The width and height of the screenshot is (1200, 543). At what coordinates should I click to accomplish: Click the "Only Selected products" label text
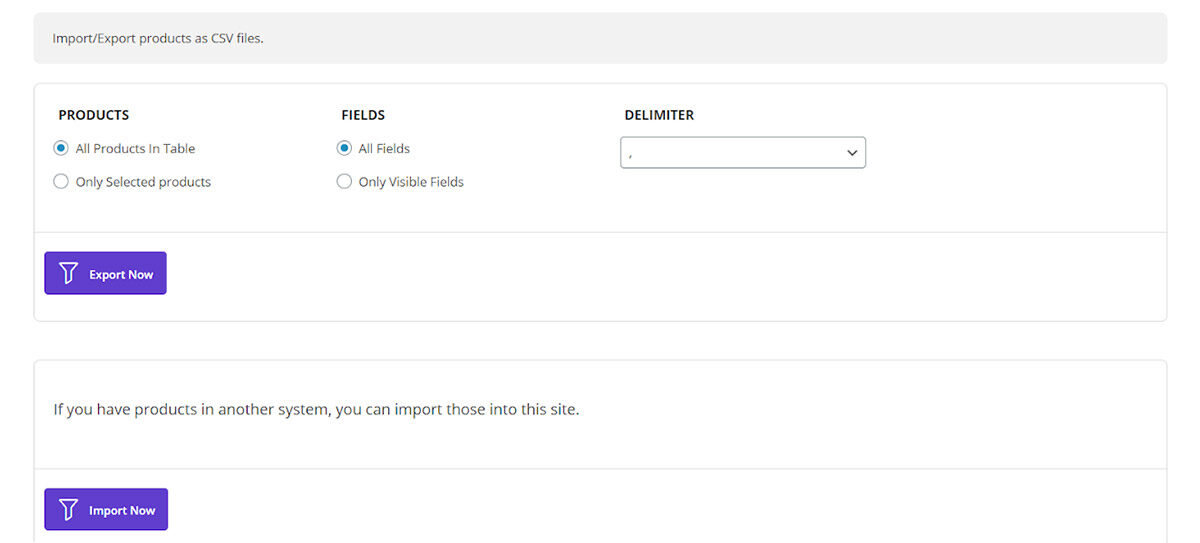click(x=143, y=182)
